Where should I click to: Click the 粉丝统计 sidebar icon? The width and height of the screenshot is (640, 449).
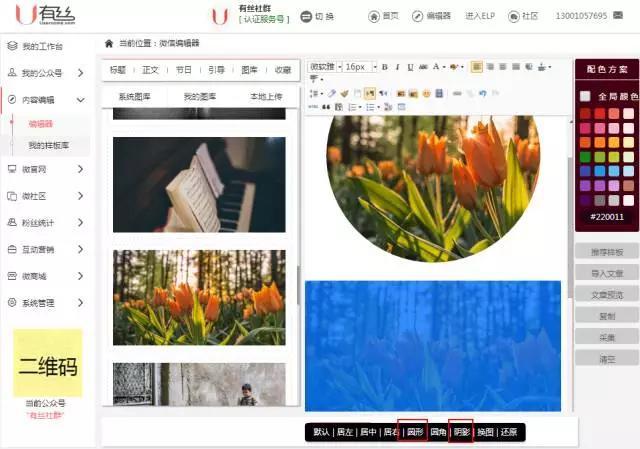coord(12,222)
